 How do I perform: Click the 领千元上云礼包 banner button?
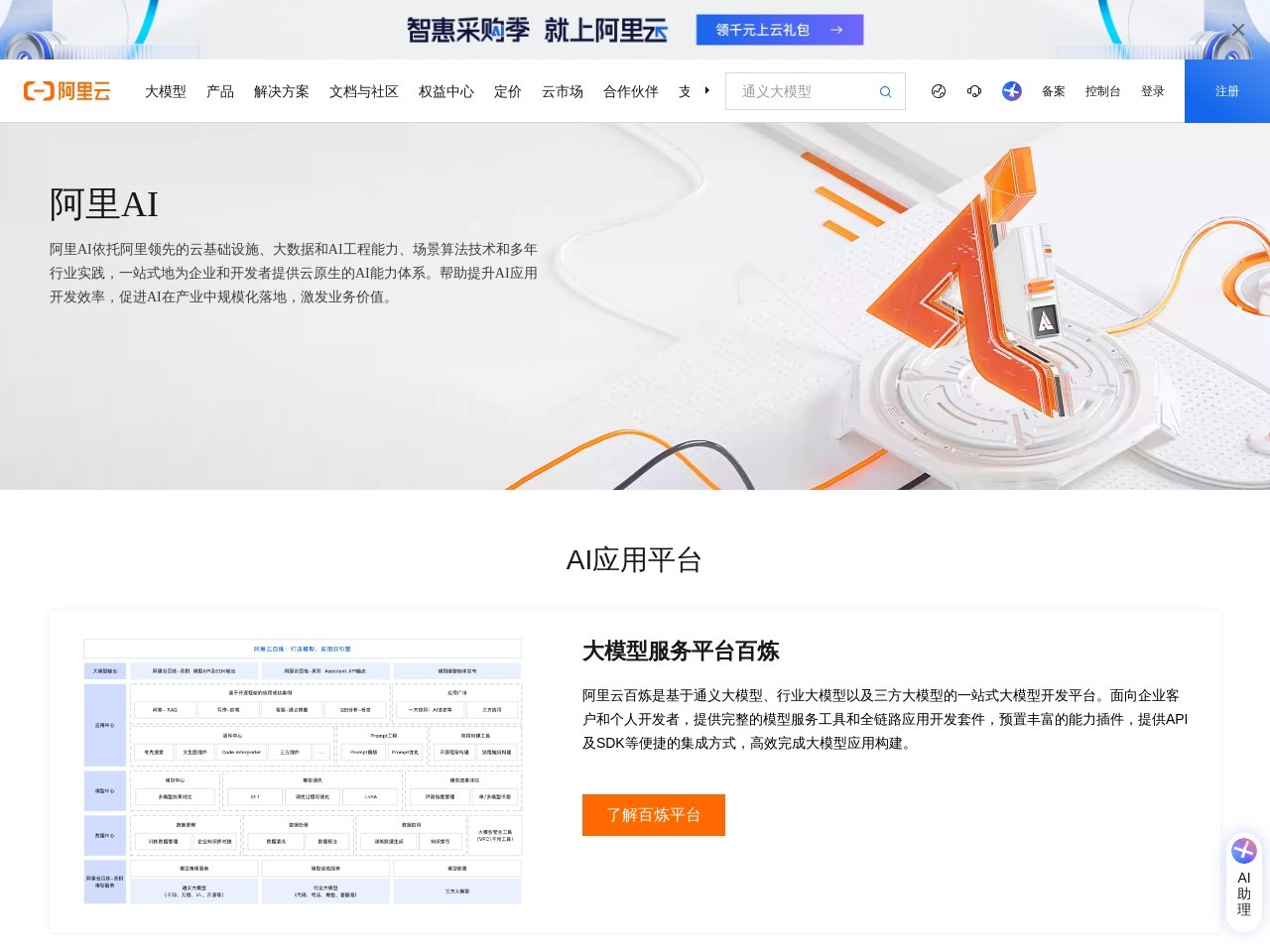pyautogui.click(x=780, y=30)
